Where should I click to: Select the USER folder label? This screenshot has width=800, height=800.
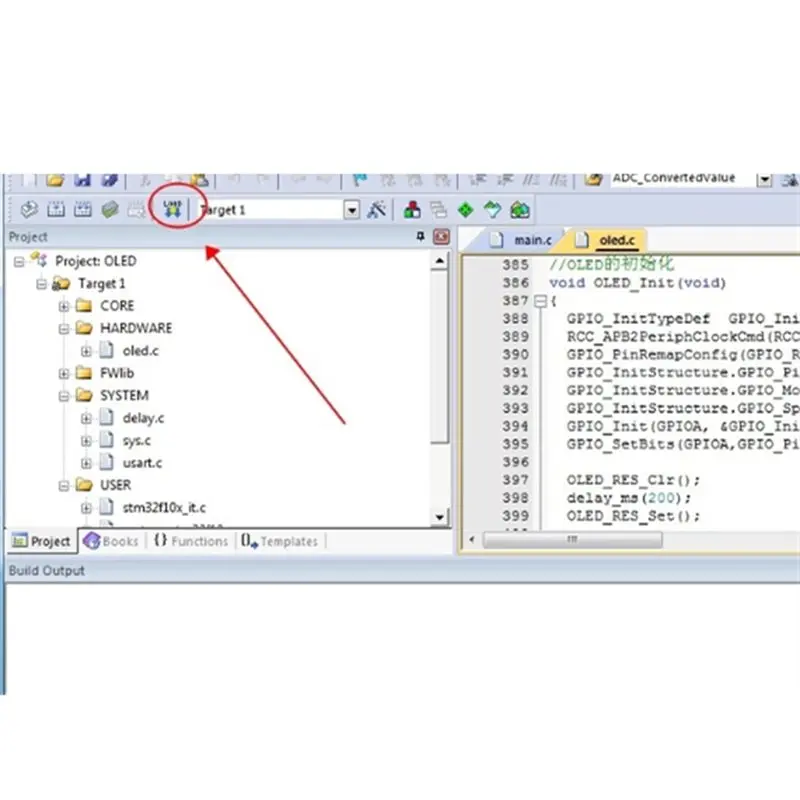click(115, 485)
